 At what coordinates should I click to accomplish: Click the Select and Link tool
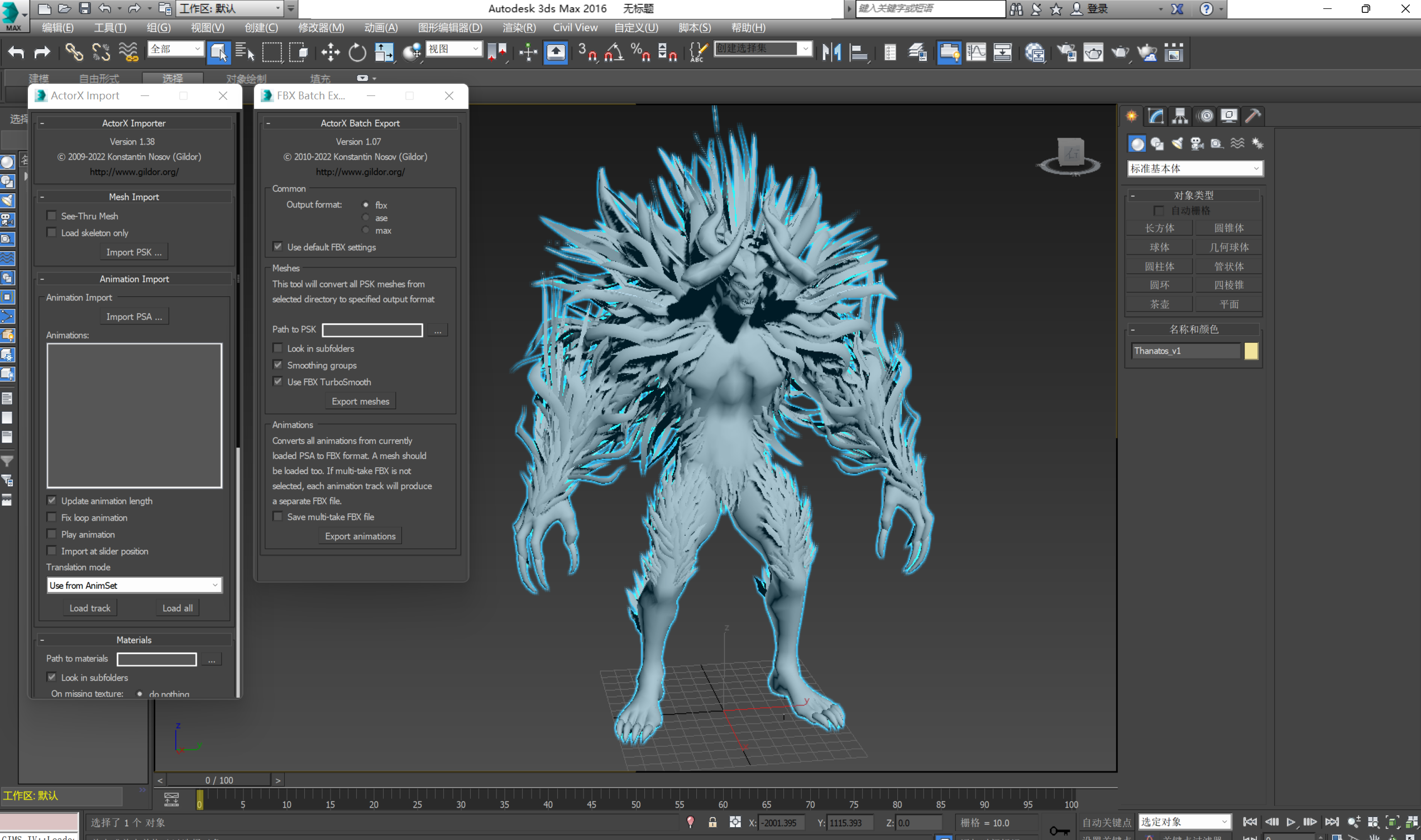(x=74, y=52)
